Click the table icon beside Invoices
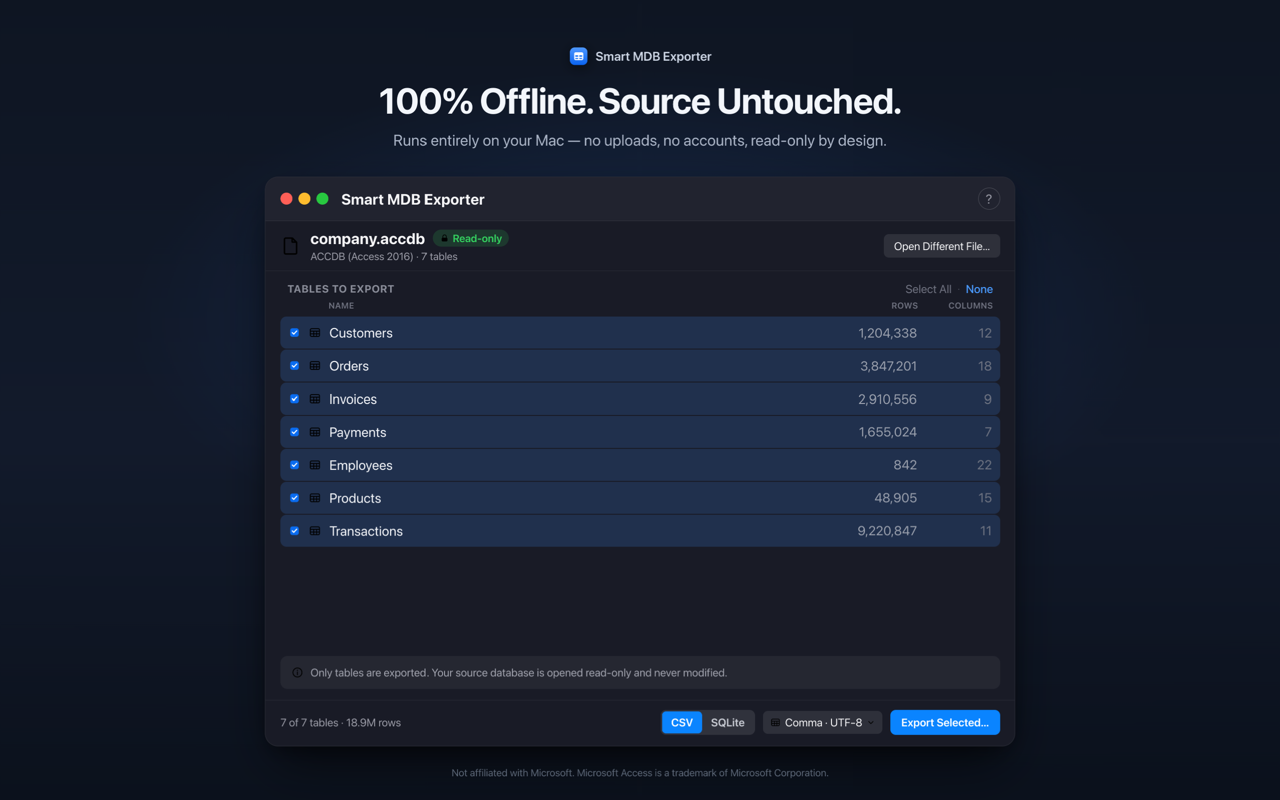Image resolution: width=1280 pixels, height=800 pixels. (x=315, y=399)
